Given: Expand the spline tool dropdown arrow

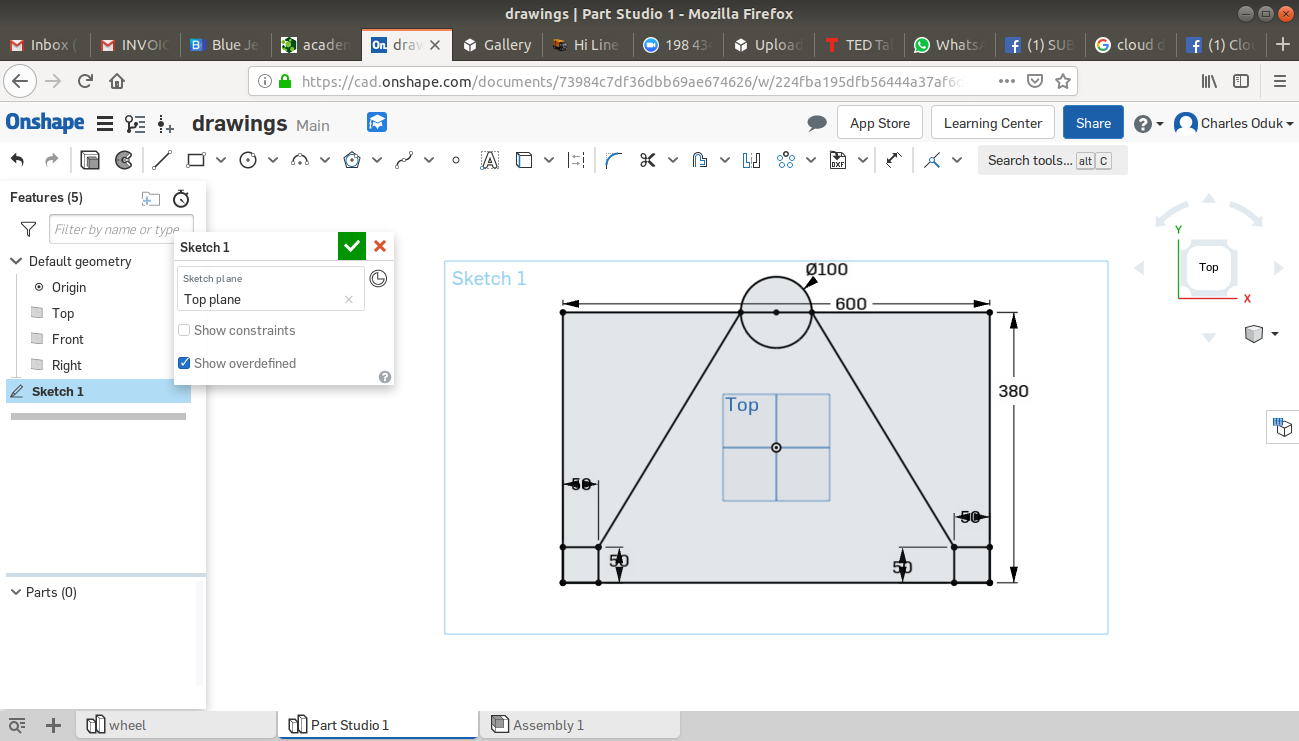Looking at the screenshot, I should [x=429, y=160].
